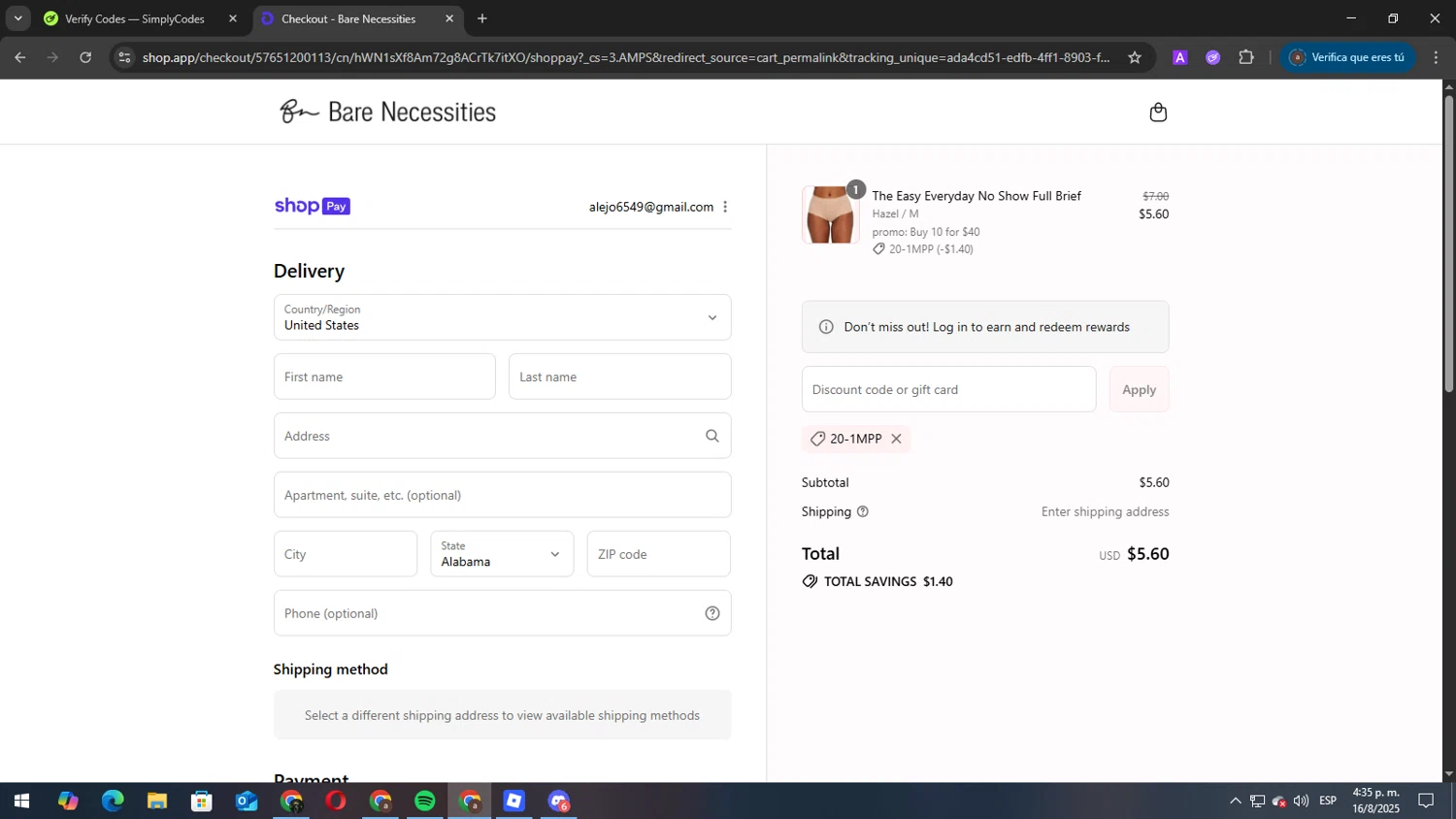Click the Phone (optional) field
The image size is (1456, 819).
503,613
